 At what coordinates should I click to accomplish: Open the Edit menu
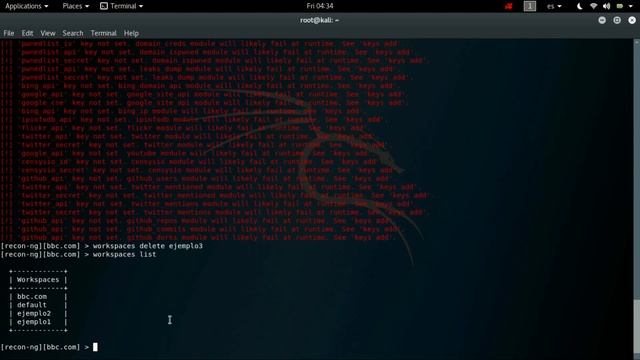(27, 33)
